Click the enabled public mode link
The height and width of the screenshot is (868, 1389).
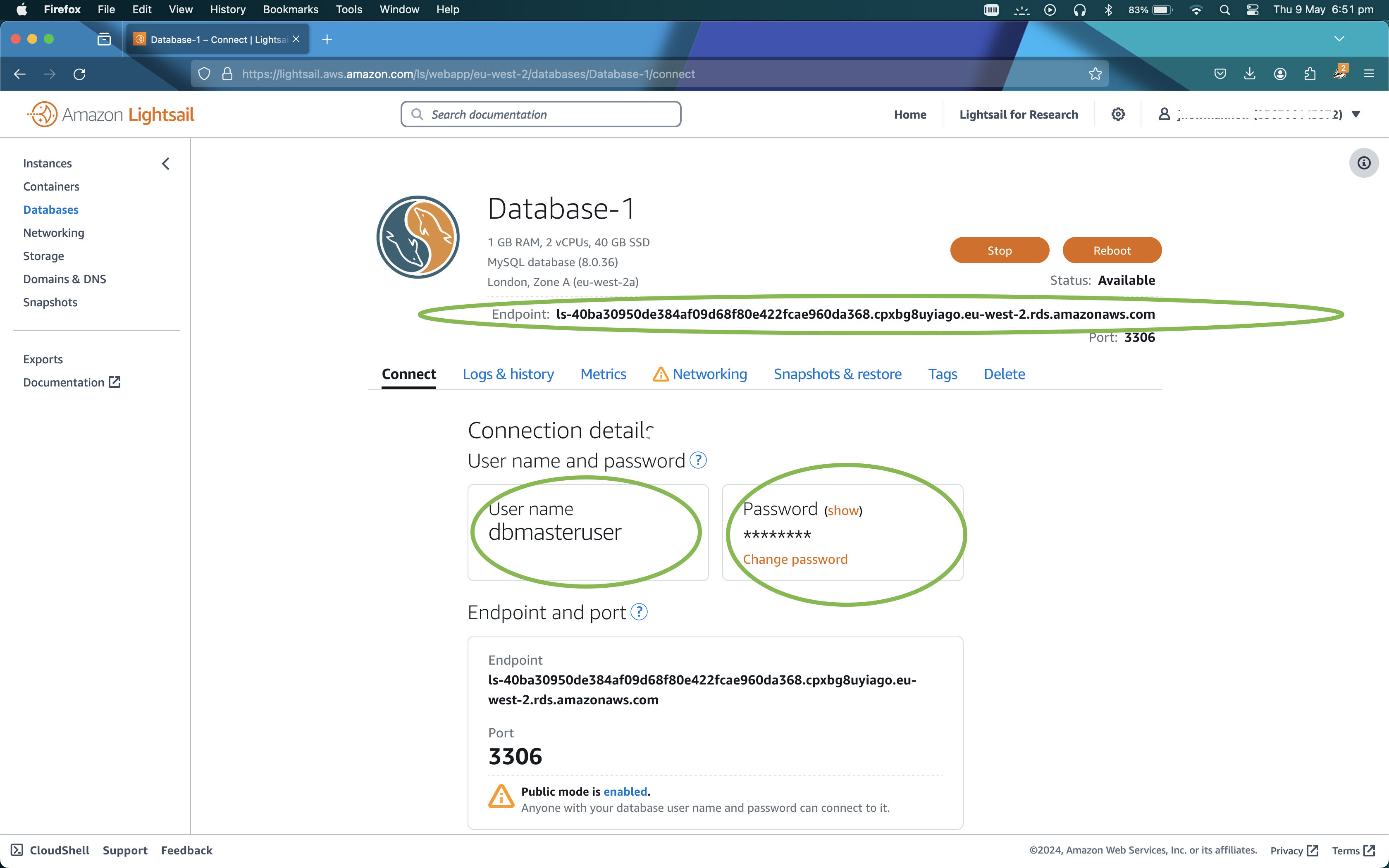[x=625, y=791]
